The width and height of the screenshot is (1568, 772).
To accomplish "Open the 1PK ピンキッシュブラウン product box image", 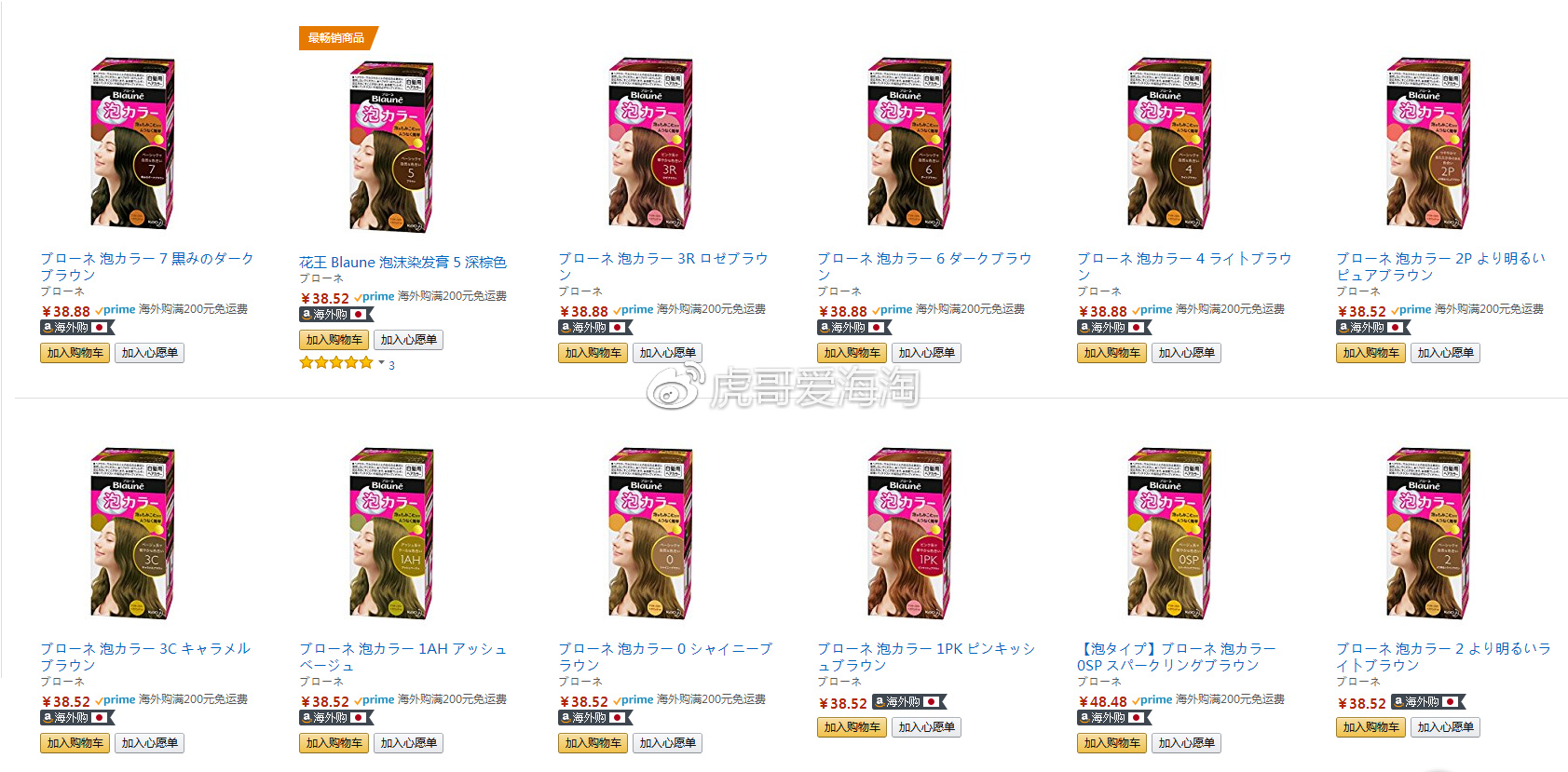I will pos(909,534).
